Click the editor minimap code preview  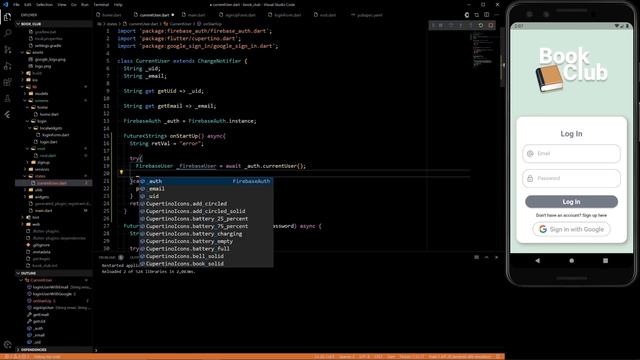click(x=484, y=51)
